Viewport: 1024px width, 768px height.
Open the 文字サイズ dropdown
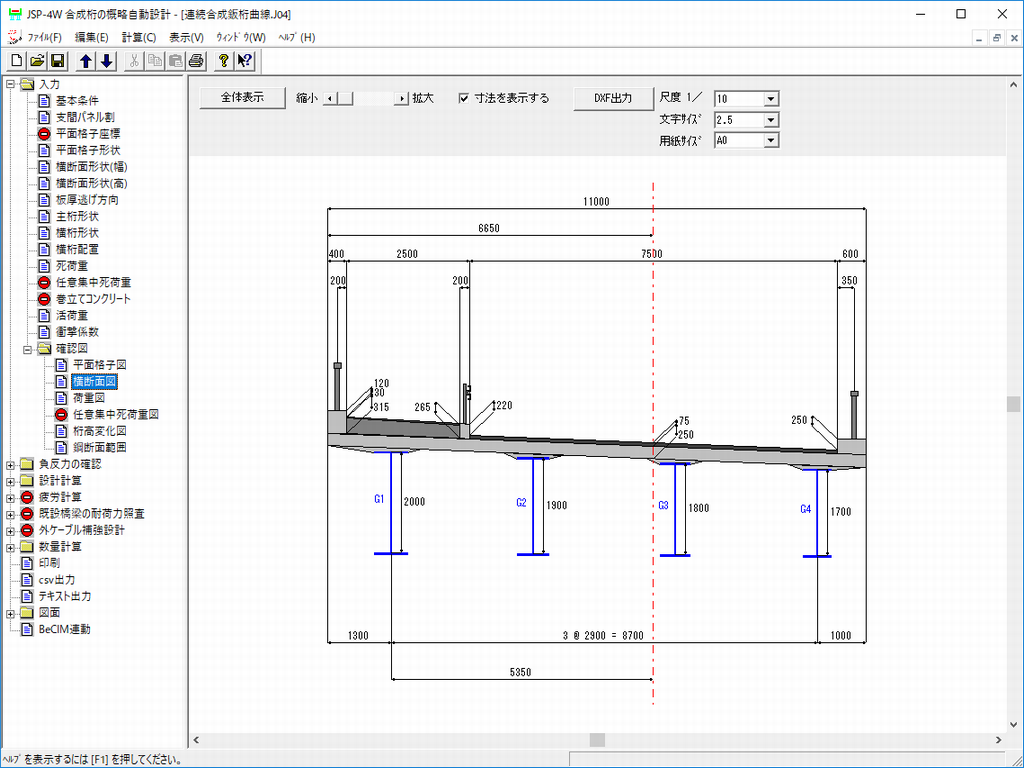(x=770, y=120)
